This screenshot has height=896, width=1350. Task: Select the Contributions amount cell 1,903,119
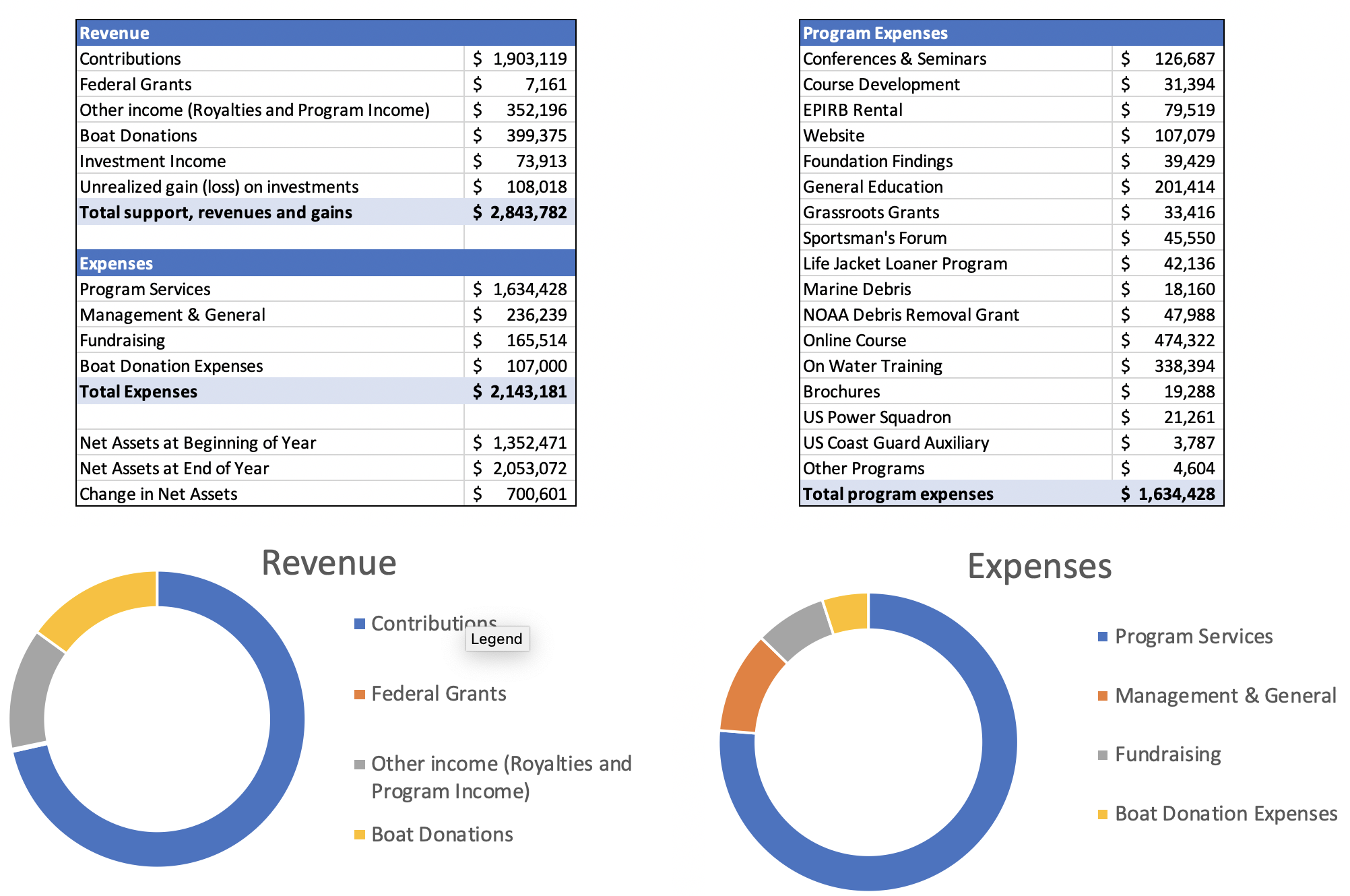[x=519, y=59]
